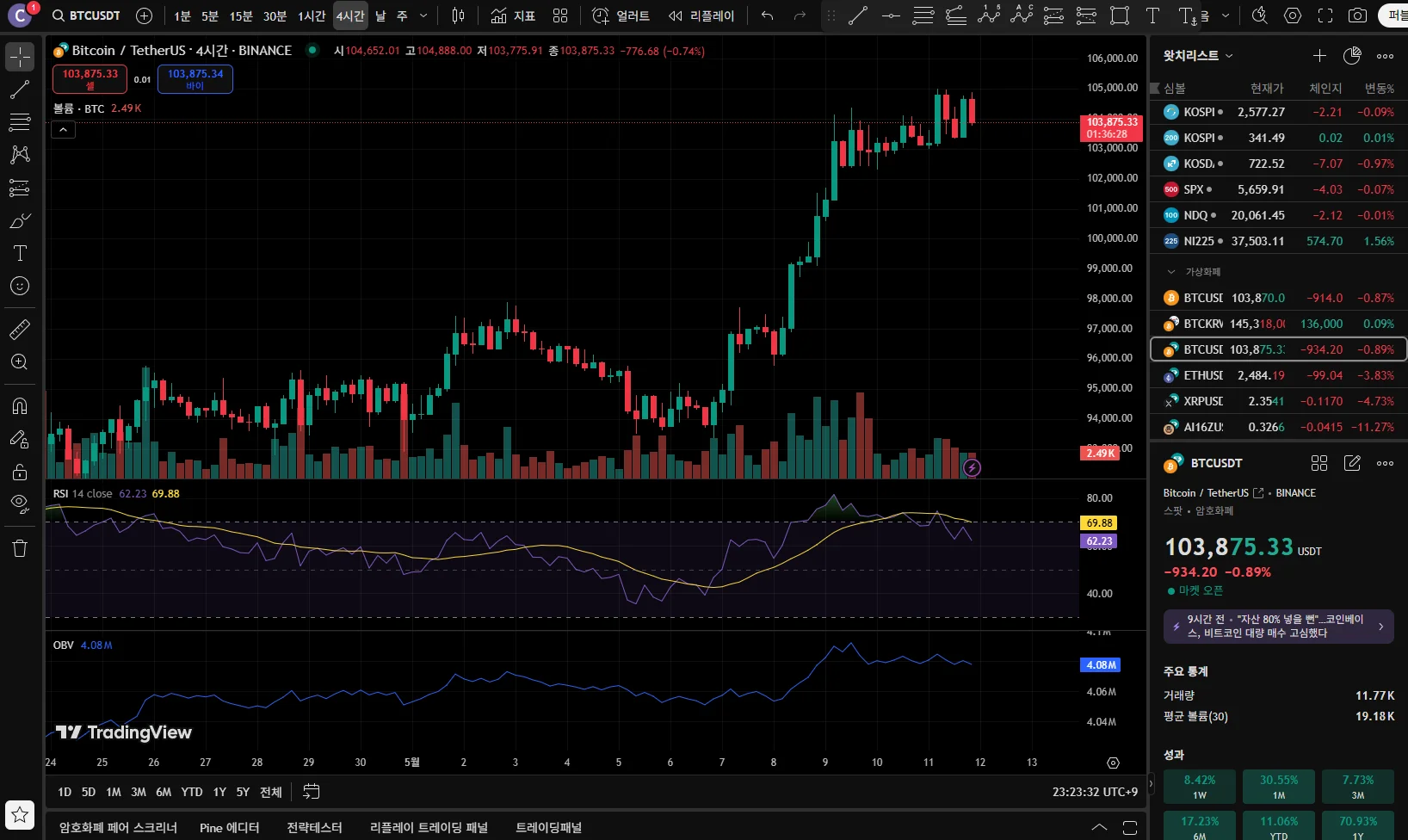Toggle stay in drawing mode

(20, 439)
